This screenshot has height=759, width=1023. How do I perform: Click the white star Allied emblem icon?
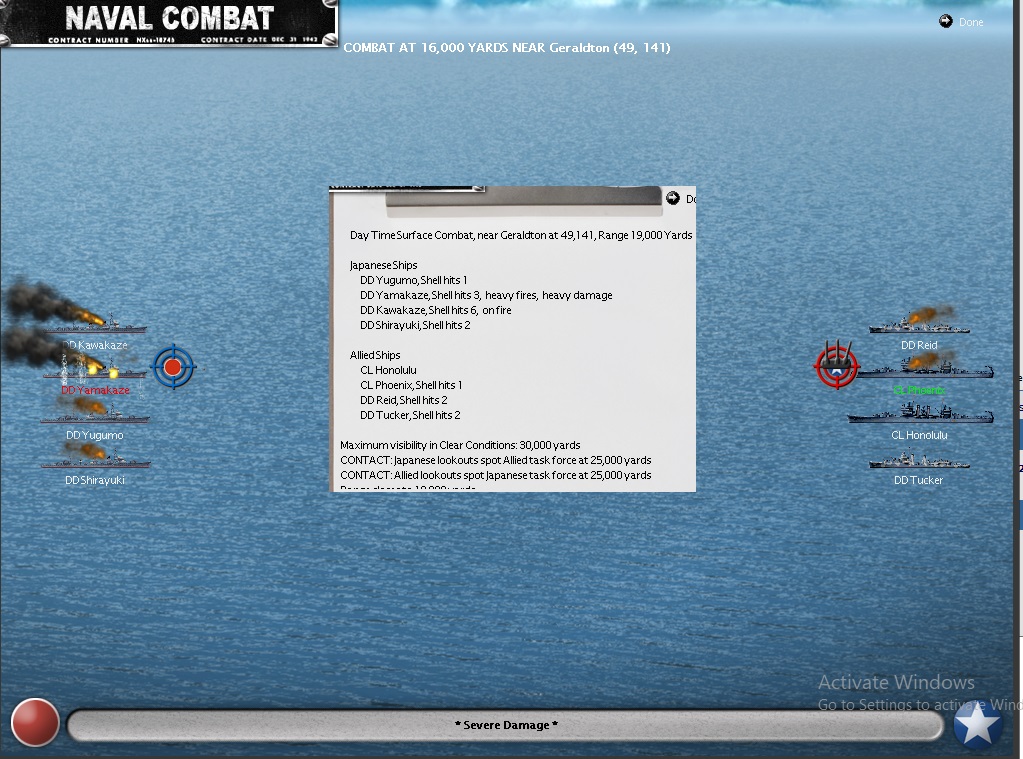pyautogui.click(x=977, y=723)
